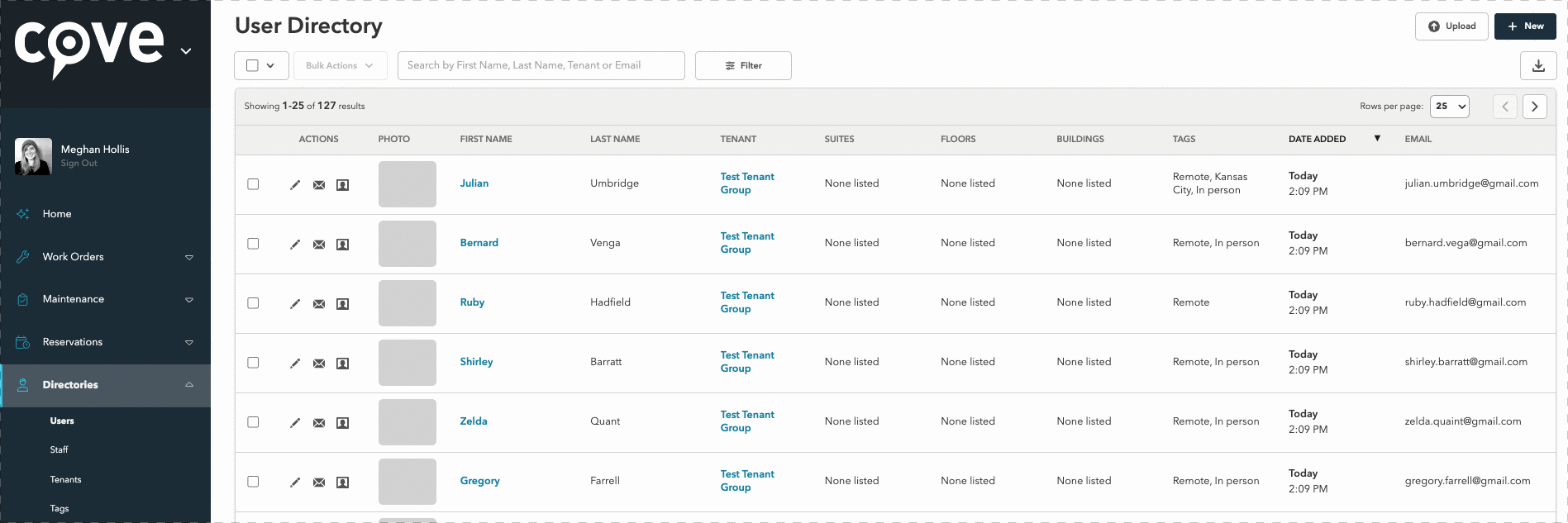1568x523 pixels.
Task: Open the profile card icon for Zelda
Action: click(342, 423)
